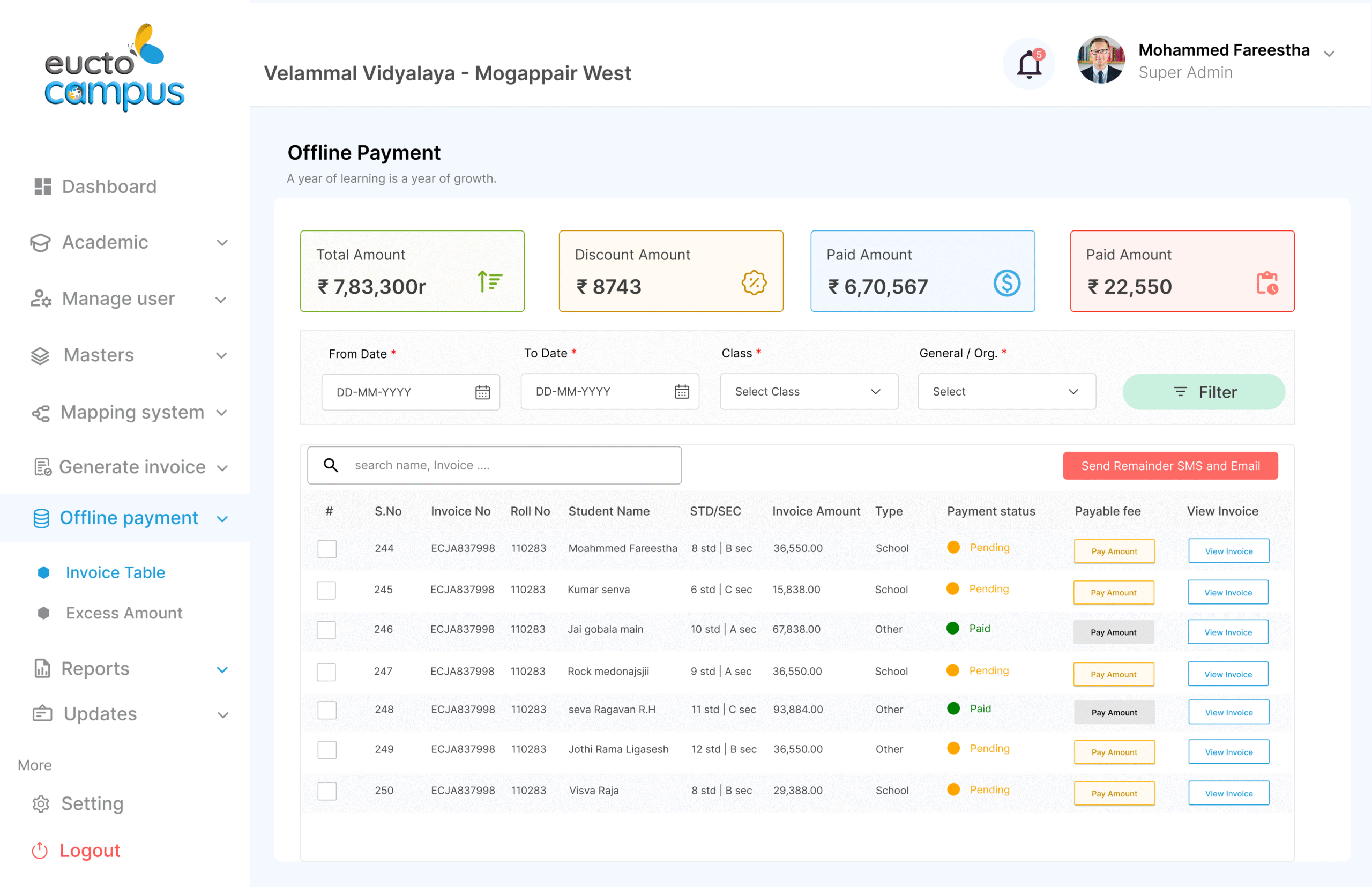This screenshot has width=1372, height=887.
Task: Click Pay Amount for Moahmmed Fareestha
Action: pyautogui.click(x=1114, y=551)
